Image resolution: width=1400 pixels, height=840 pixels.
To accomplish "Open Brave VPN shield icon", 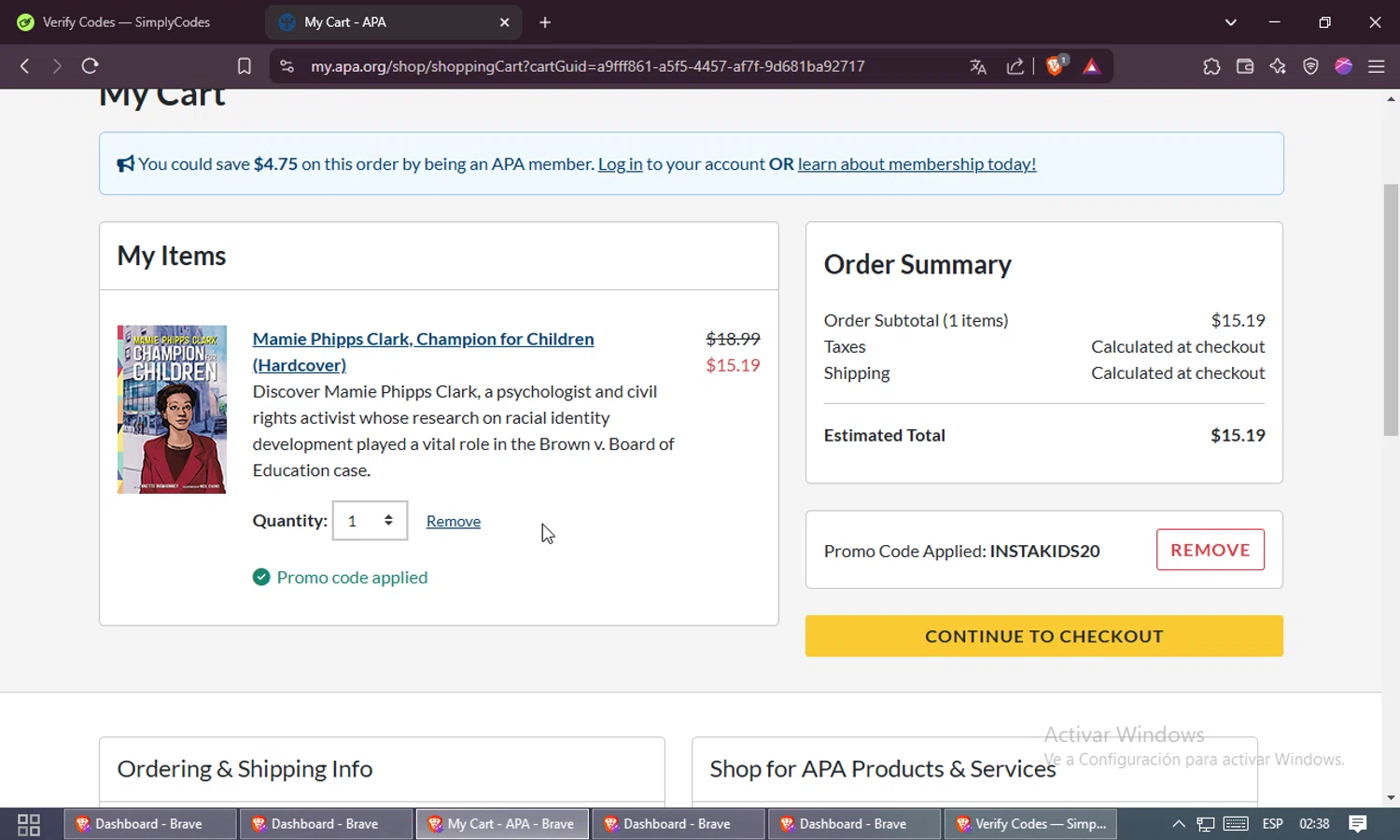I will [1310, 66].
